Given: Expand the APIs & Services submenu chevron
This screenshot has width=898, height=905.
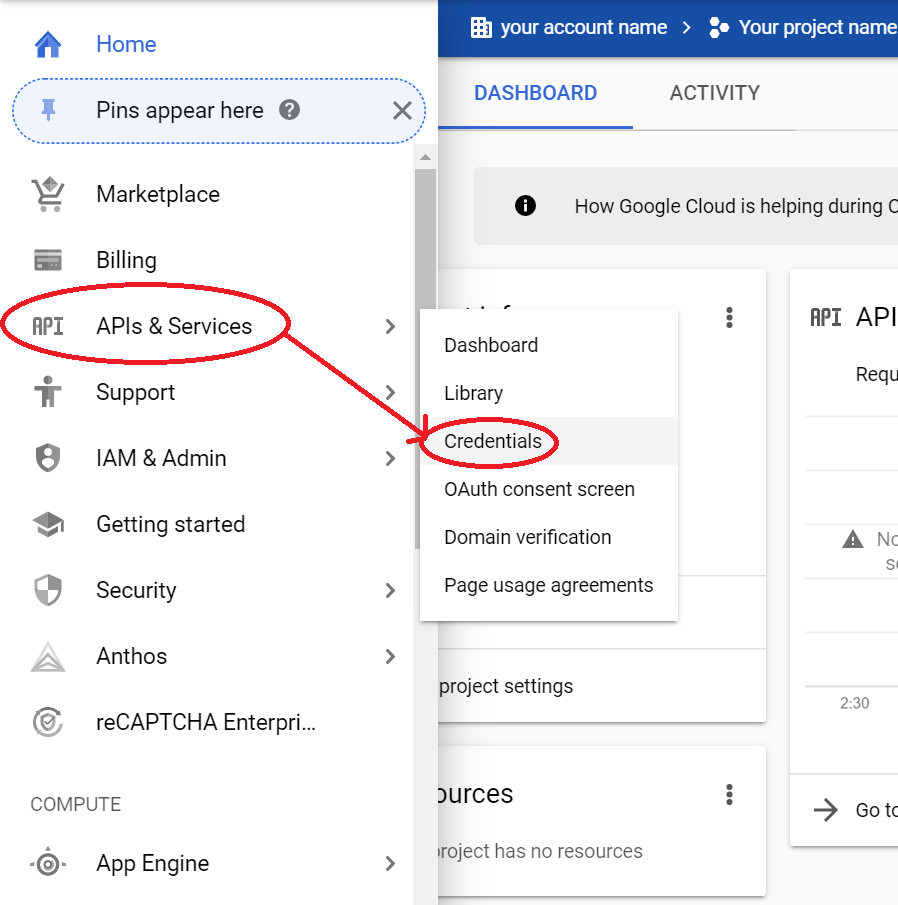Looking at the screenshot, I should point(390,327).
